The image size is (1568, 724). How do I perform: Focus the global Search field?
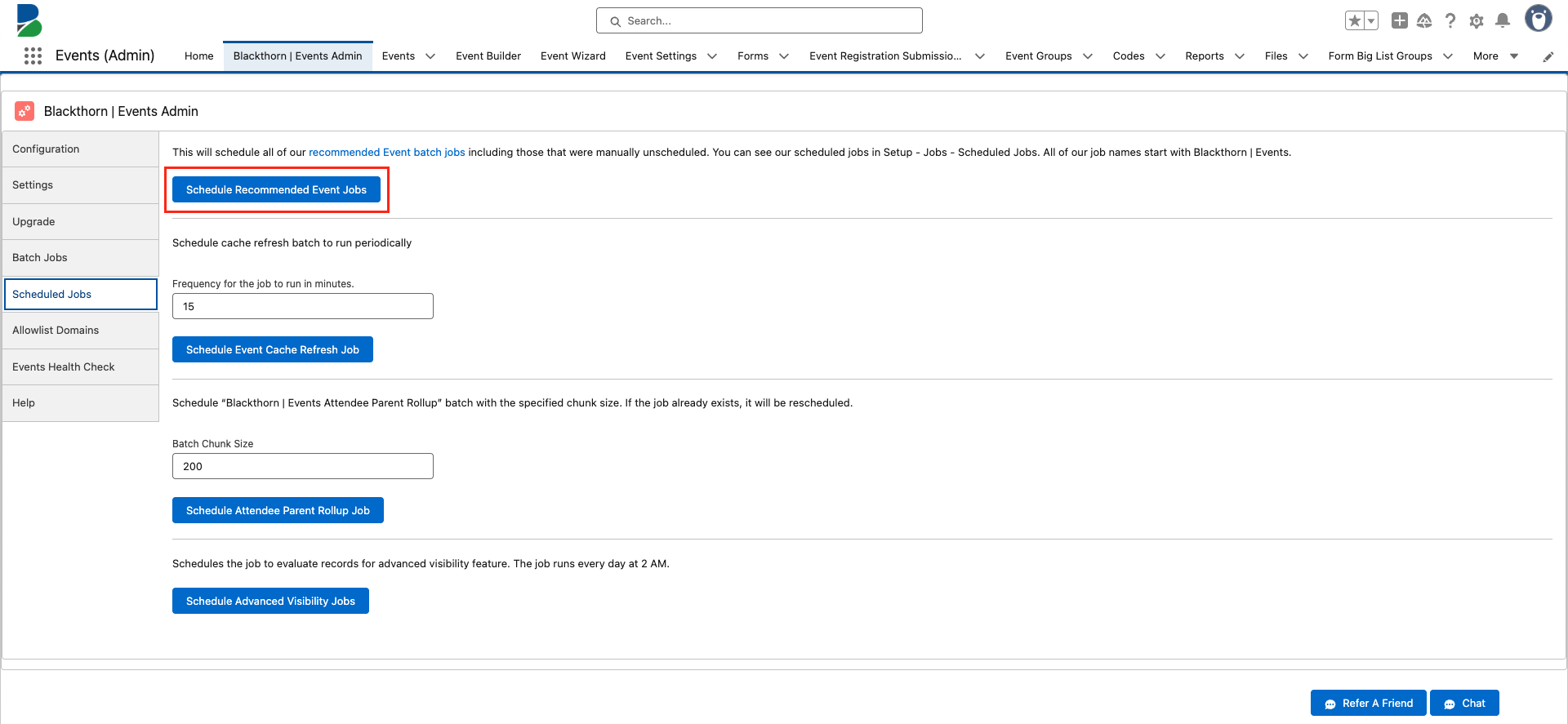pos(759,20)
